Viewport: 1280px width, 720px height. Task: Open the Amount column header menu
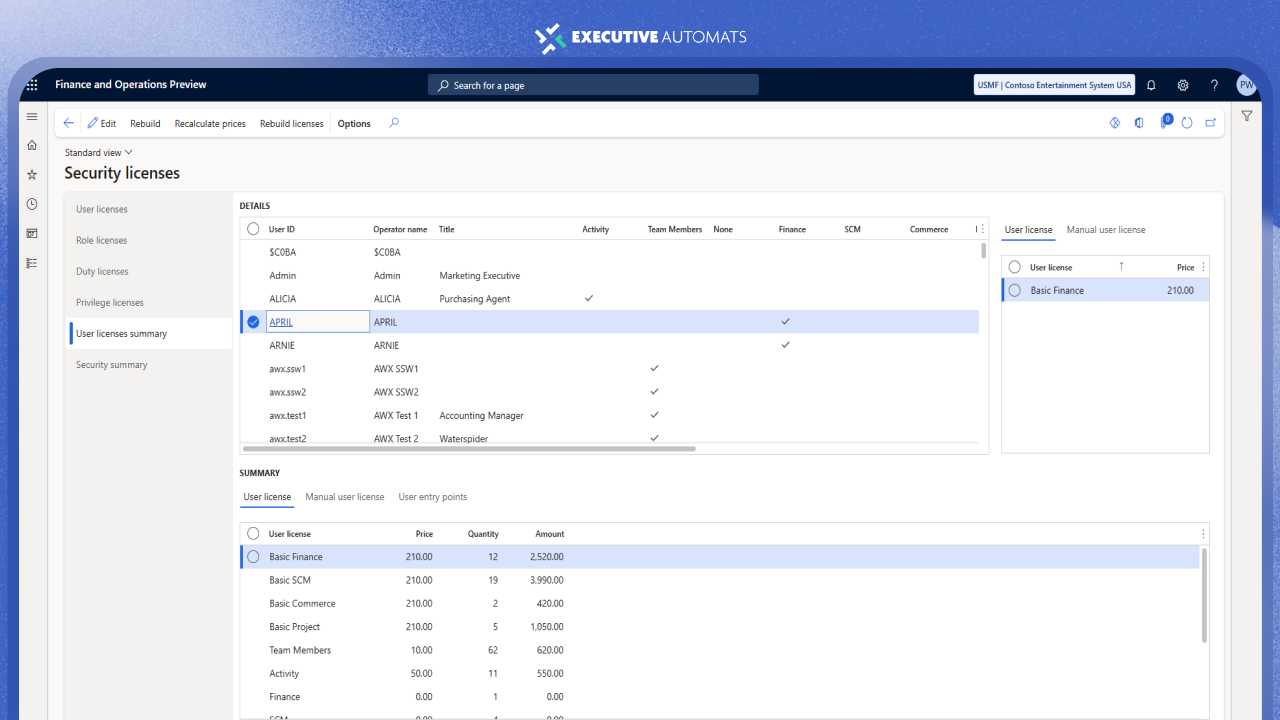click(x=550, y=534)
